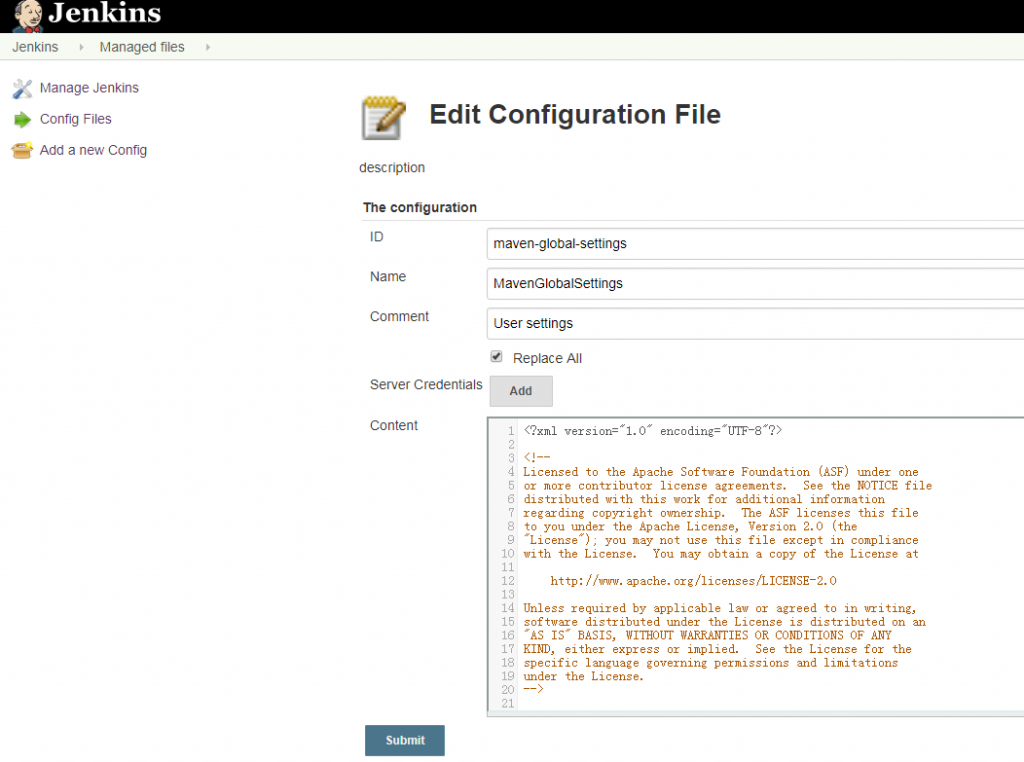Open the Manage Jenkins link
This screenshot has width=1024, height=762.
[x=89, y=87]
